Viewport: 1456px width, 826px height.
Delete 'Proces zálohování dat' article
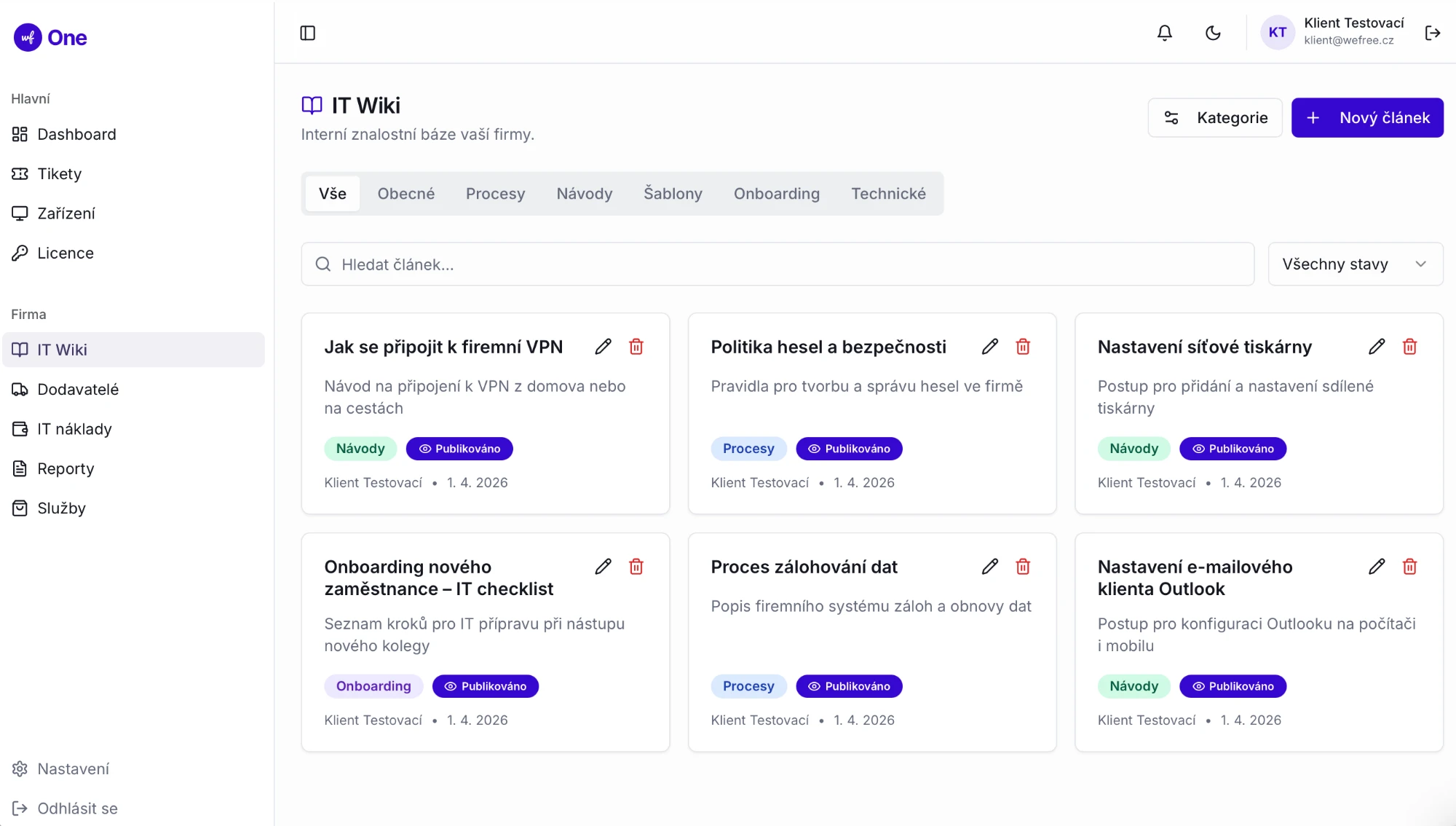point(1023,567)
